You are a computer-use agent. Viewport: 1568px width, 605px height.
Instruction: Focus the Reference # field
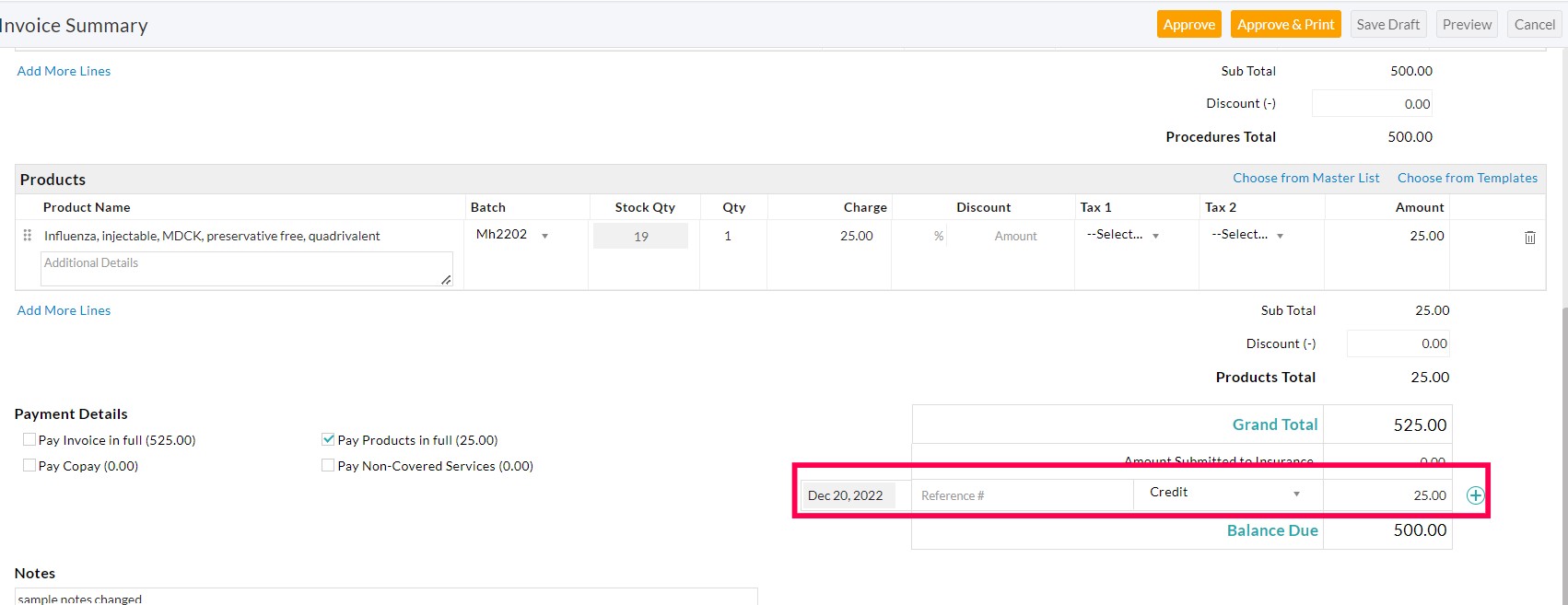(x=1022, y=495)
